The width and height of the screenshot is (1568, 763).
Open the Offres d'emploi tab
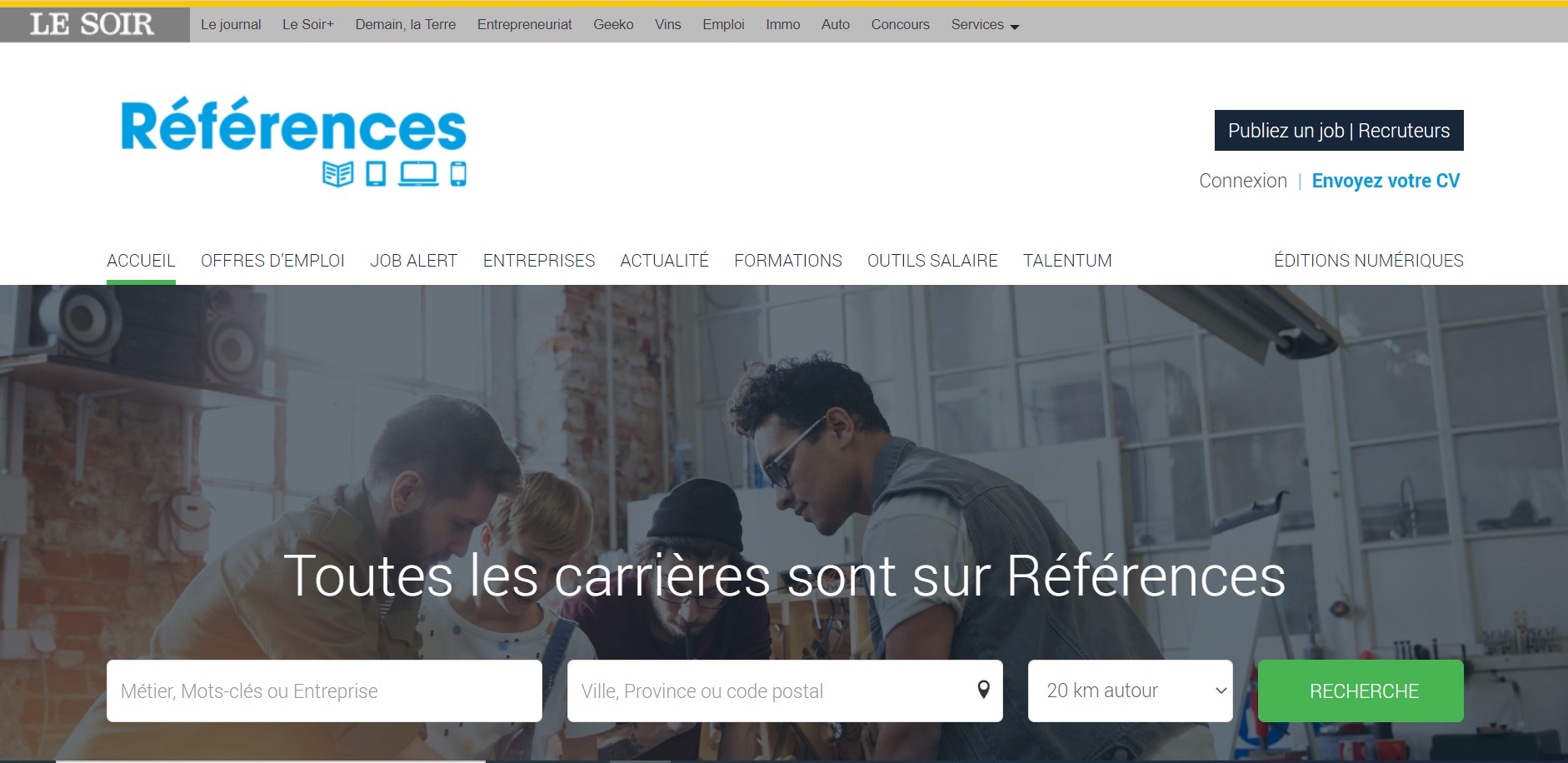tap(272, 261)
